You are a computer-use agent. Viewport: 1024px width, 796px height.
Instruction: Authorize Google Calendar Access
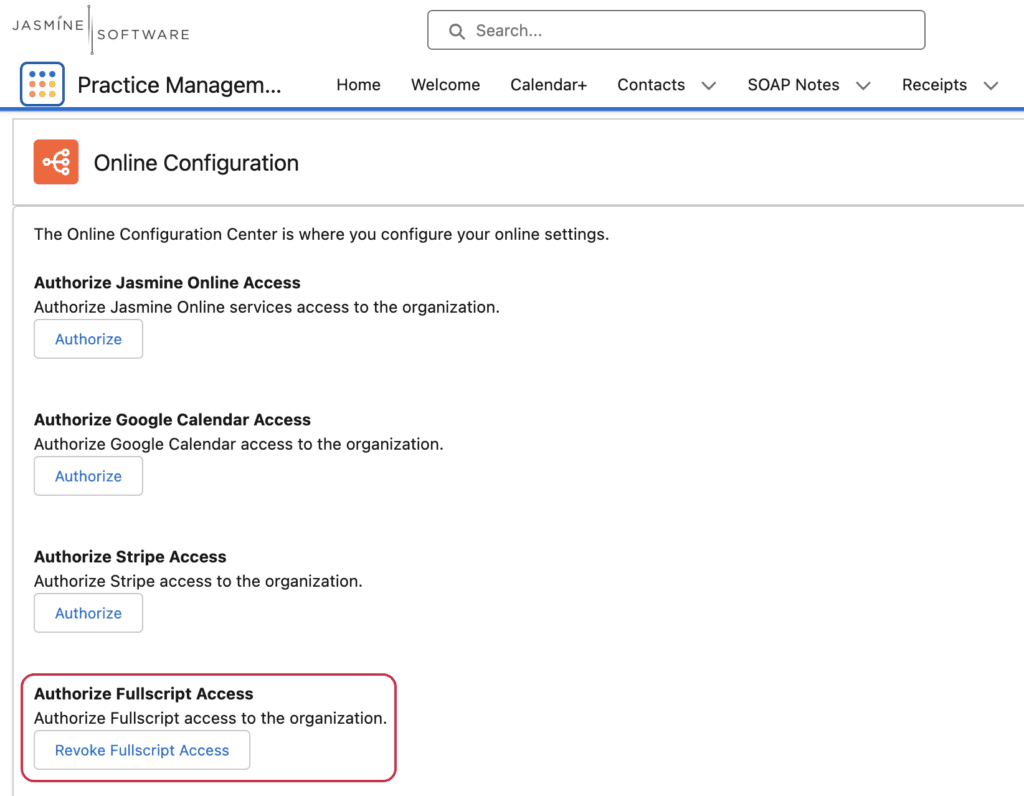tap(88, 476)
